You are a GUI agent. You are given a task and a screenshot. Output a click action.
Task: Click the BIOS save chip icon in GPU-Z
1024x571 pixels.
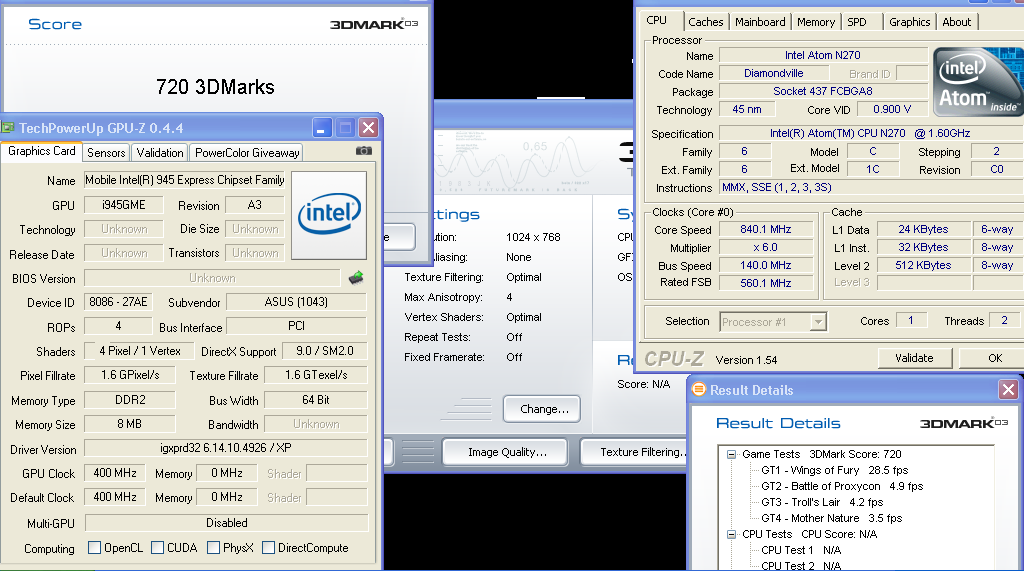click(x=356, y=278)
